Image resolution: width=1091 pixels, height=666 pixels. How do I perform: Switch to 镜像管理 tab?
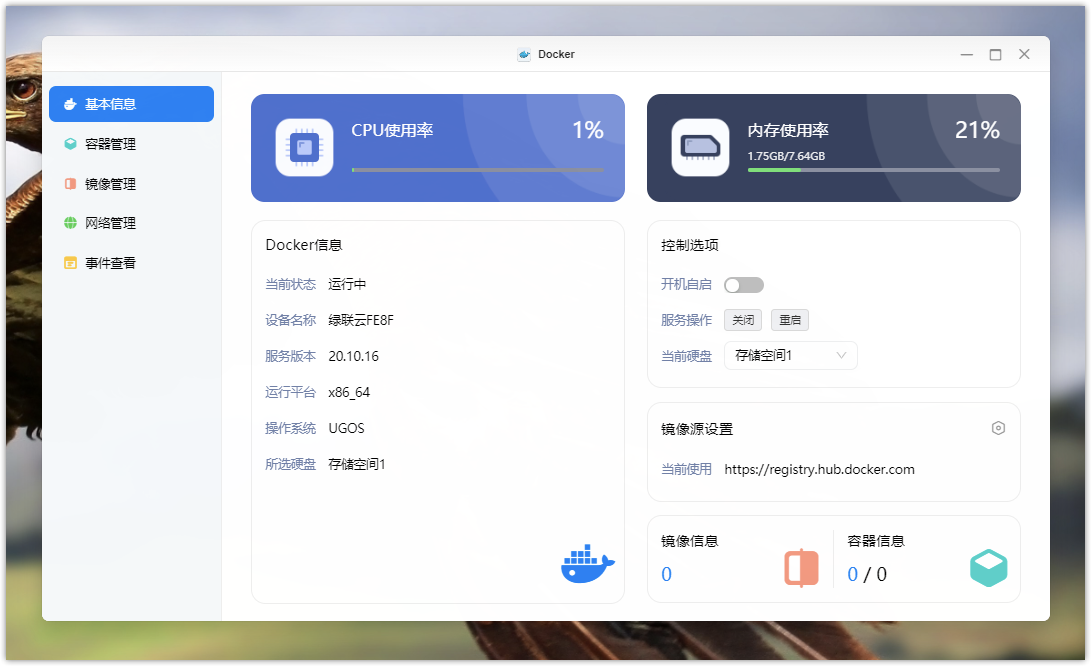110,184
